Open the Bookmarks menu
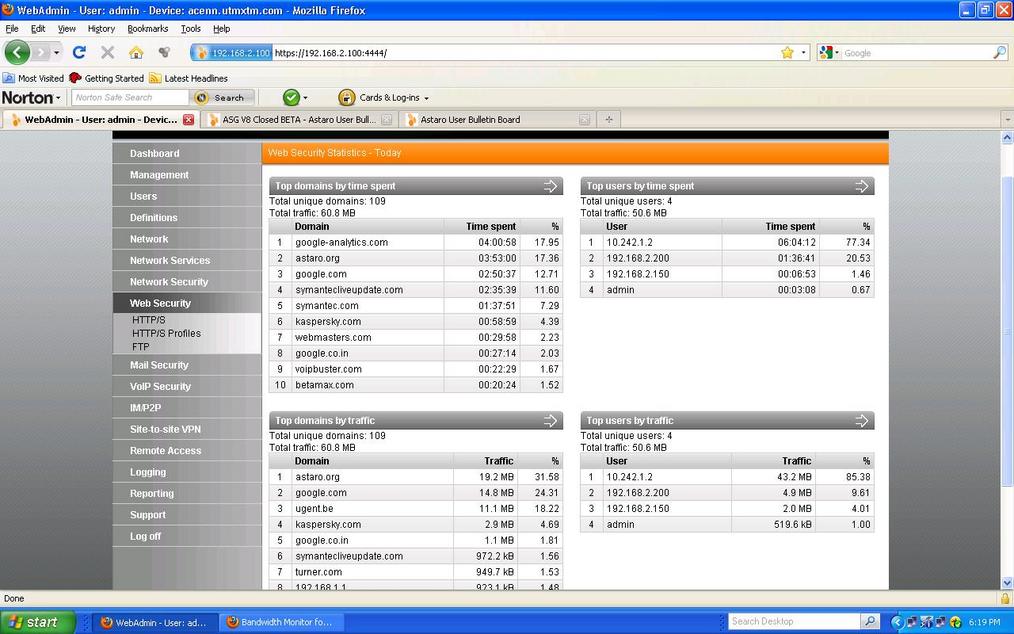This screenshot has width=1014, height=634. click(147, 29)
